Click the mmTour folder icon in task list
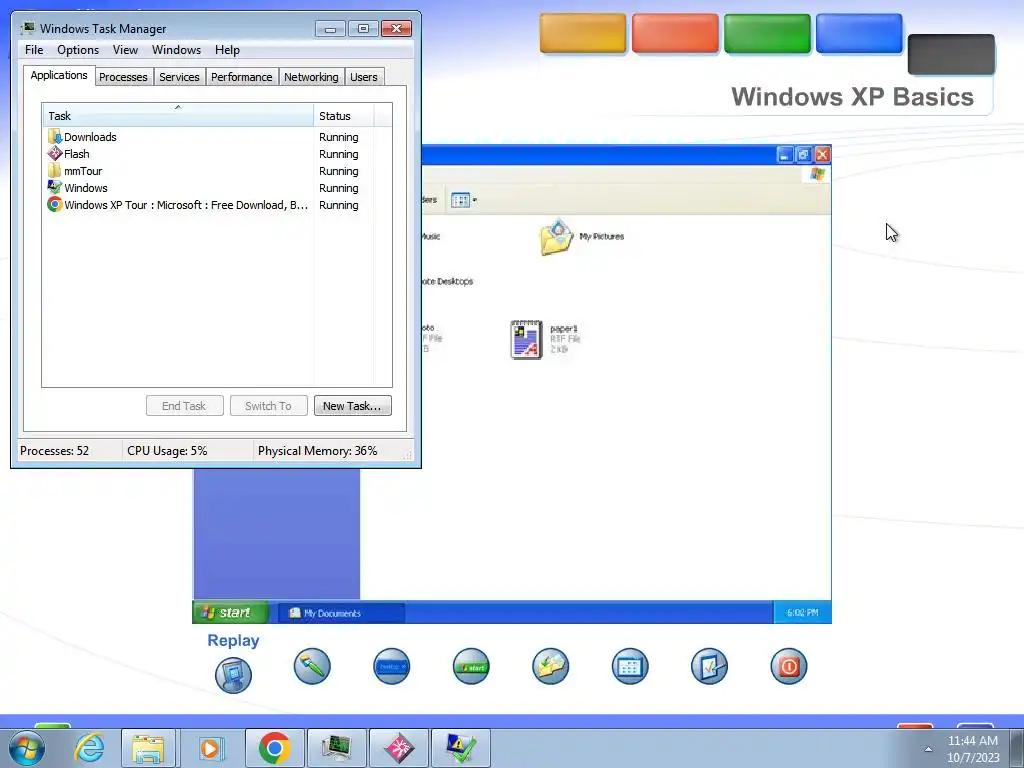Viewport: 1024px width, 768px height. pos(55,171)
